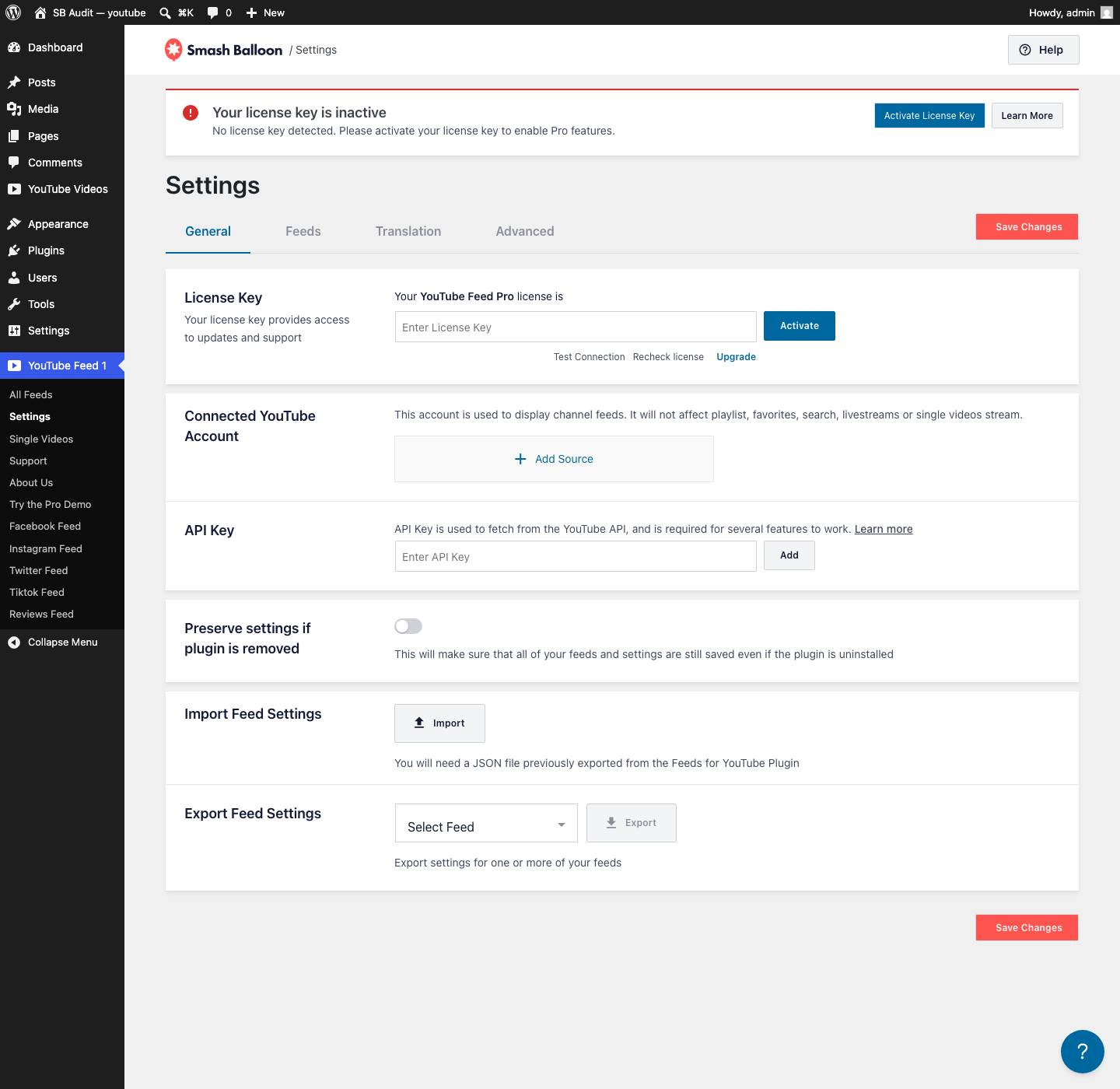Viewport: 1120px width, 1089px height.
Task: Open Single Videos submenu item
Action: pos(41,439)
